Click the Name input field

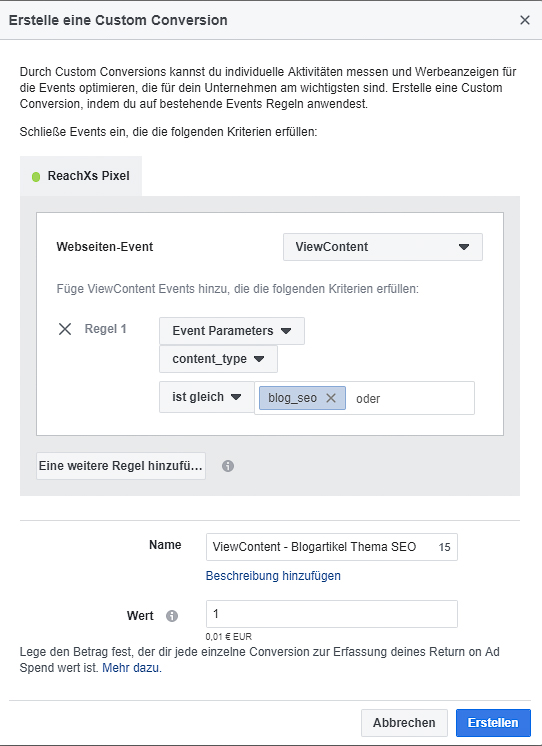[x=332, y=547]
